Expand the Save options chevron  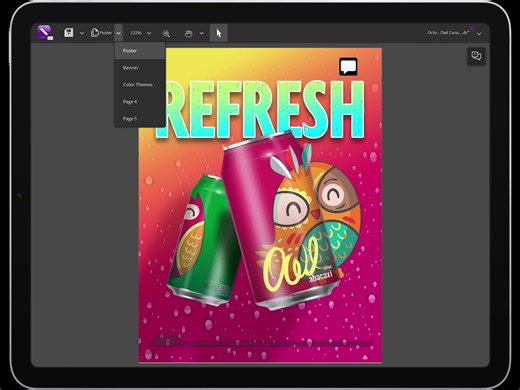coord(82,33)
